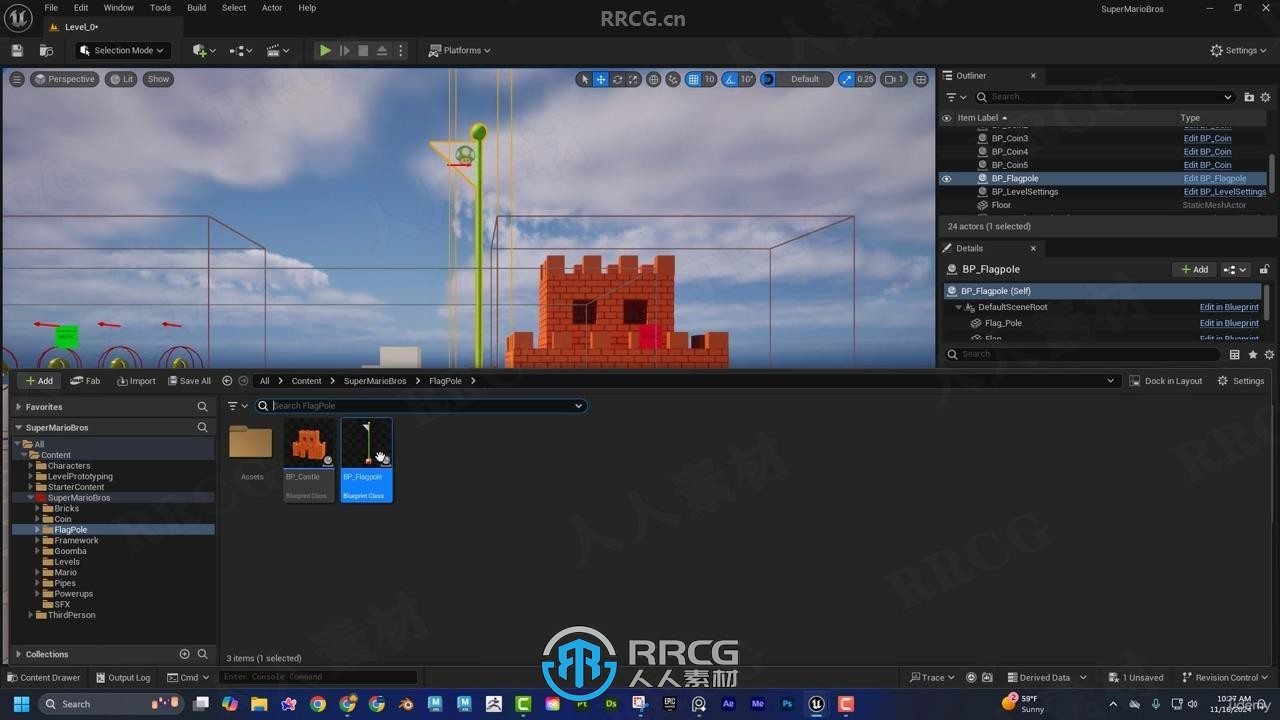Open the Blueprints toolbar dropdown
Image resolution: width=1280 pixels, height=720 pixels.
pos(241,50)
